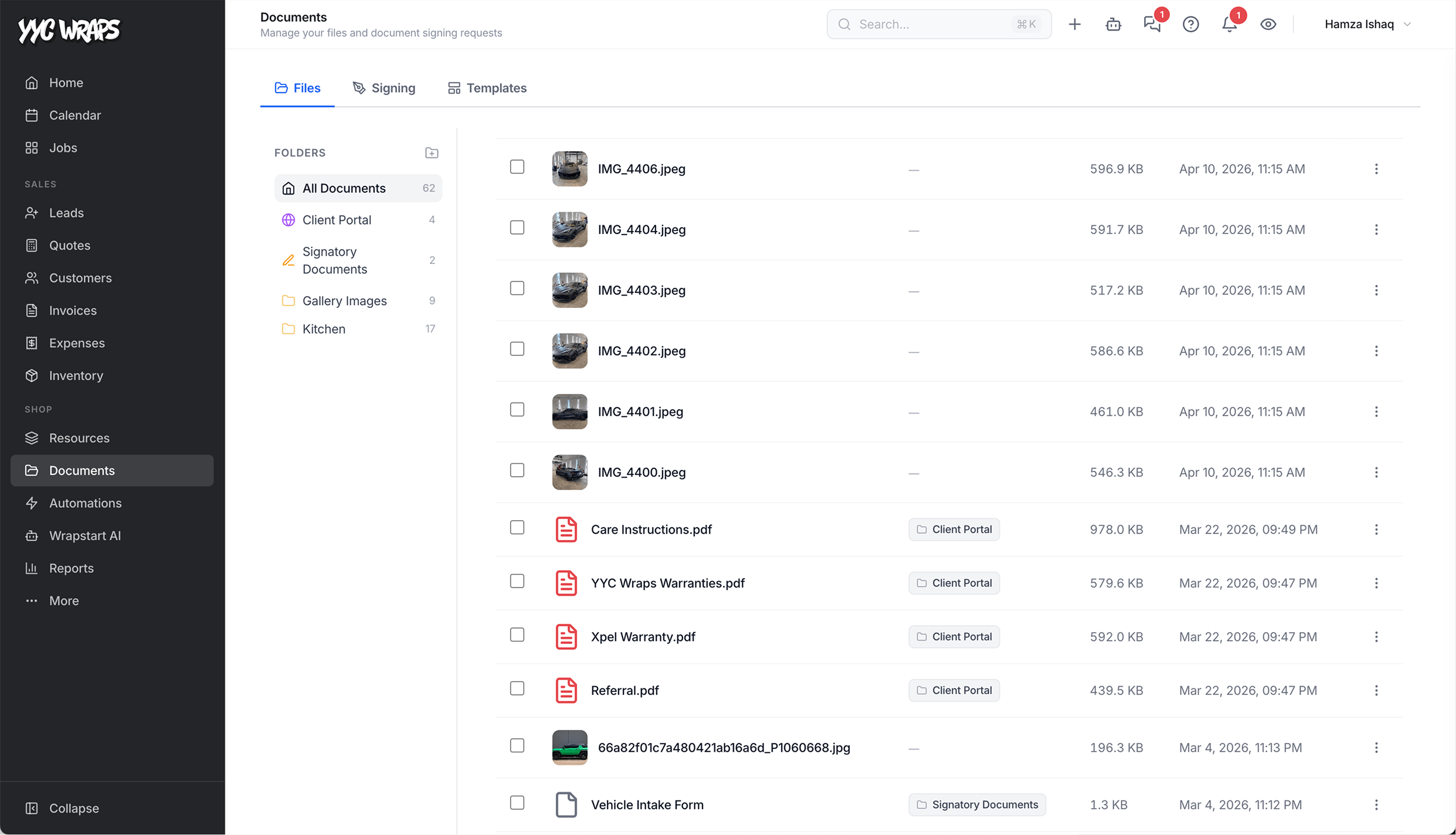The height and width of the screenshot is (835, 1456).
Task: Open Quotes in the sidebar
Action: 112,245
